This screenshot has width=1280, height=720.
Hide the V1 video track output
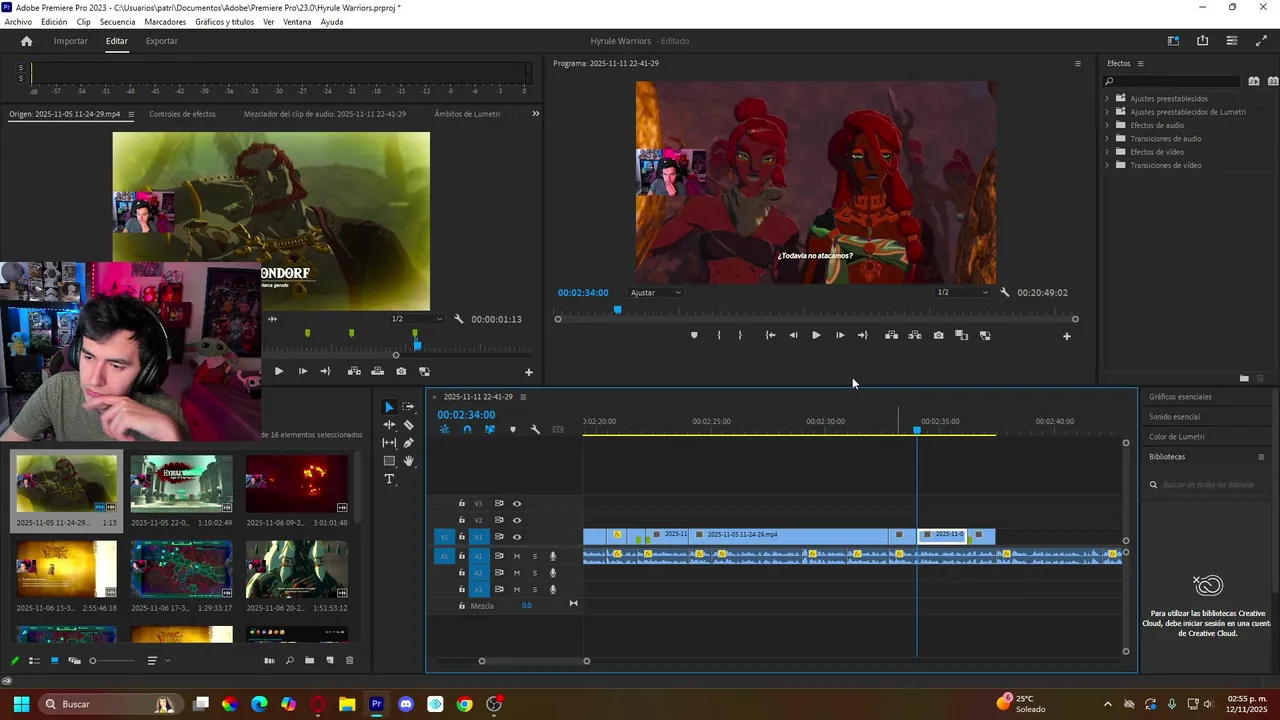click(x=517, y=537)
